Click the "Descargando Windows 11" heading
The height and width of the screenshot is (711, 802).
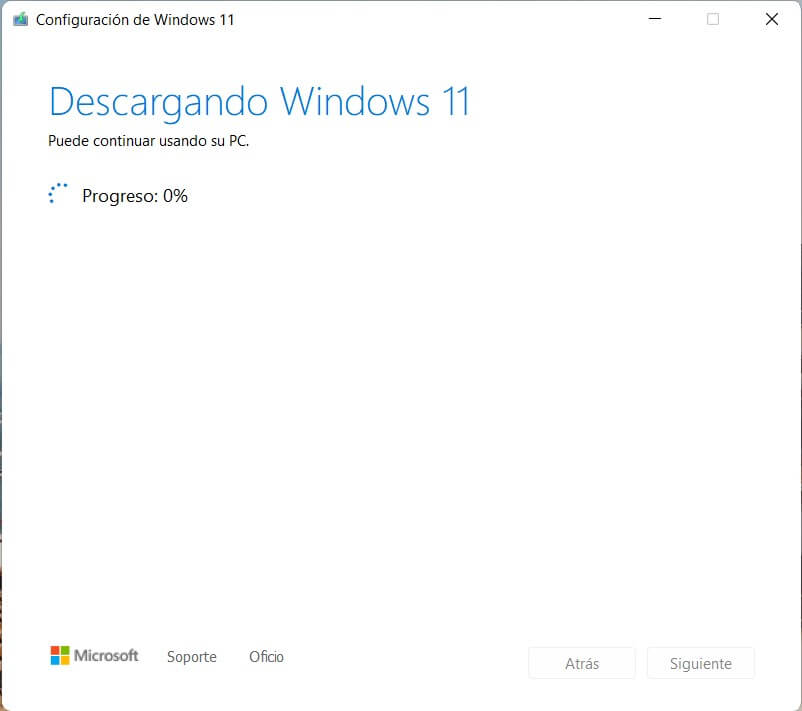(x=259, y=103)
